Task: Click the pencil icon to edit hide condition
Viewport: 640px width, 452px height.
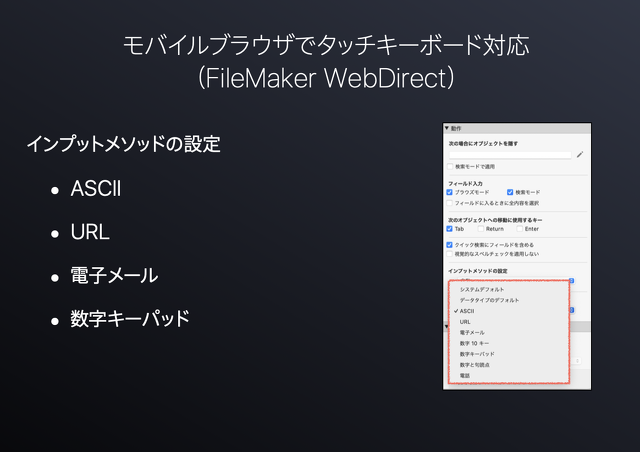Action: click(x=579, y=155)
